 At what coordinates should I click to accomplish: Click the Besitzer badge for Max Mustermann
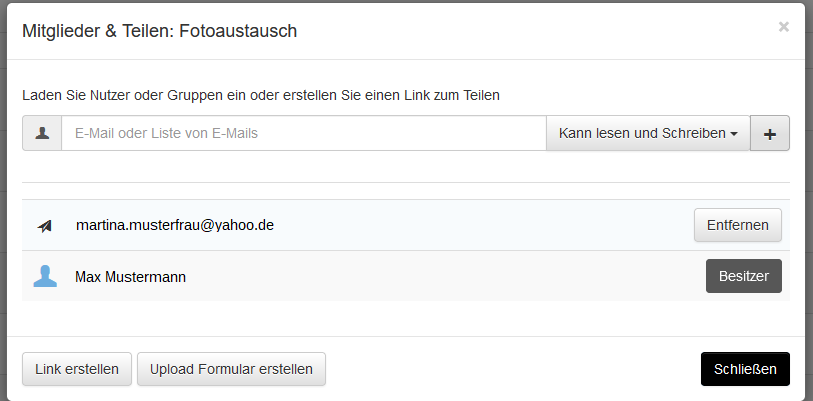(744, 276)
